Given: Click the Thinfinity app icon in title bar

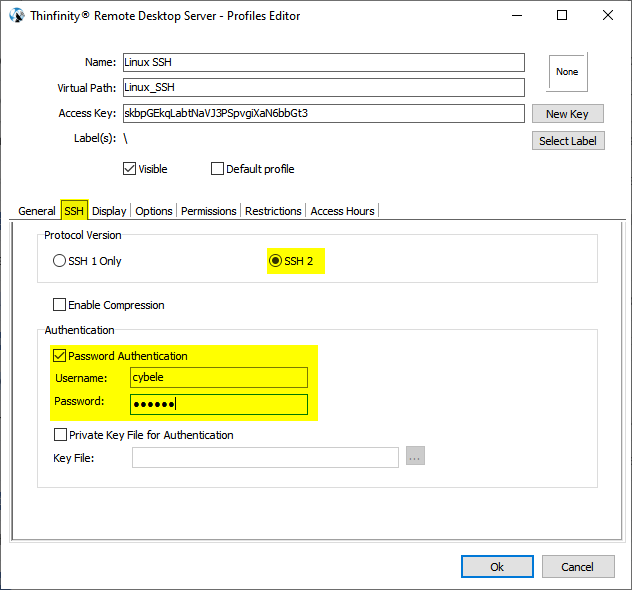Looking at the screenshot, I should pos(17,16).
